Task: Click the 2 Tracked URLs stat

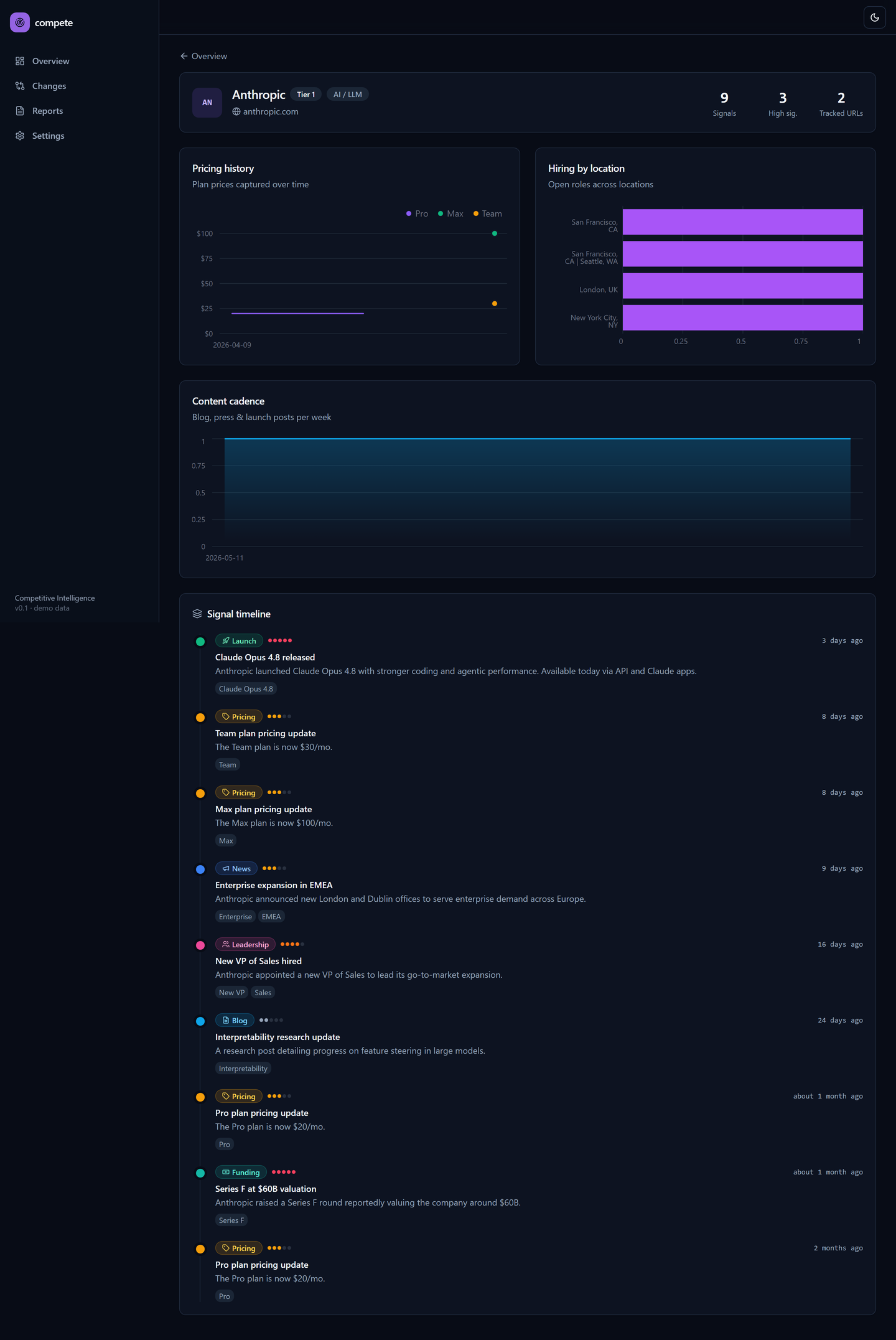Action: tap(841, 104)
